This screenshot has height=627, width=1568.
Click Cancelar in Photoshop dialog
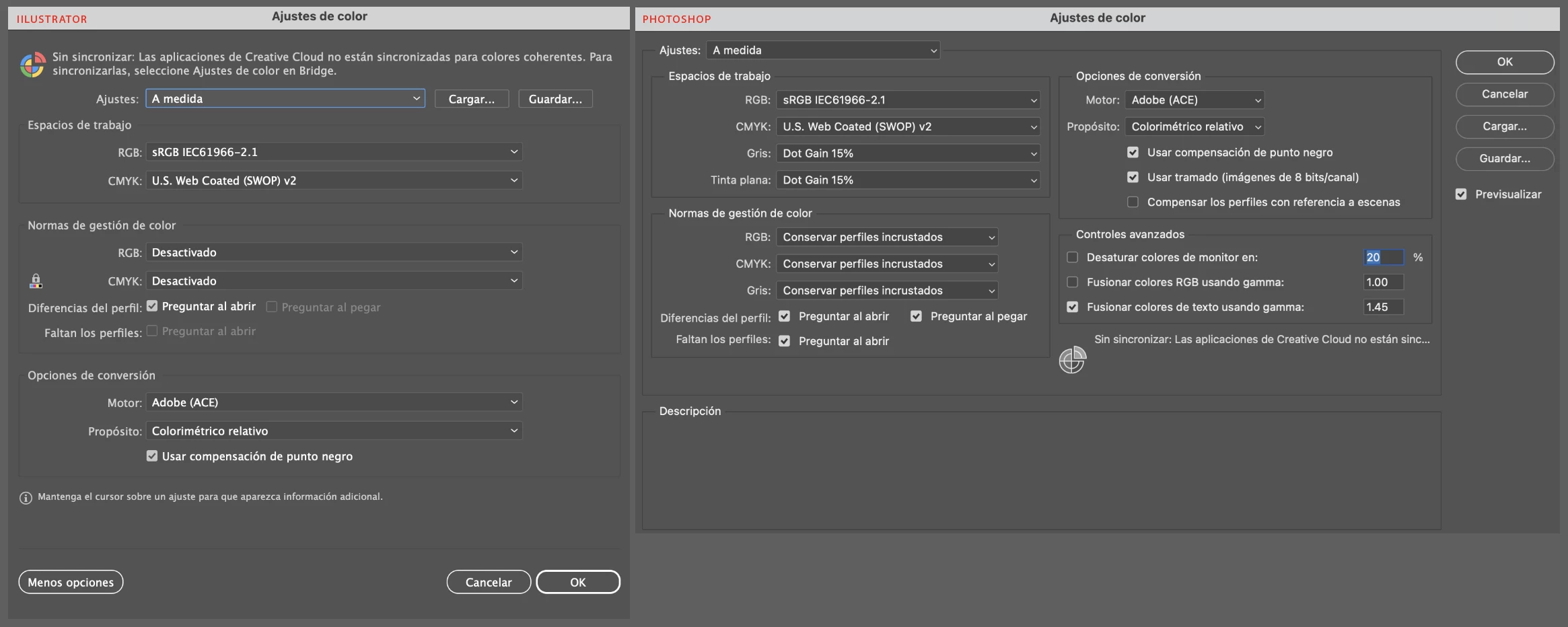(x=1505, y=94)
